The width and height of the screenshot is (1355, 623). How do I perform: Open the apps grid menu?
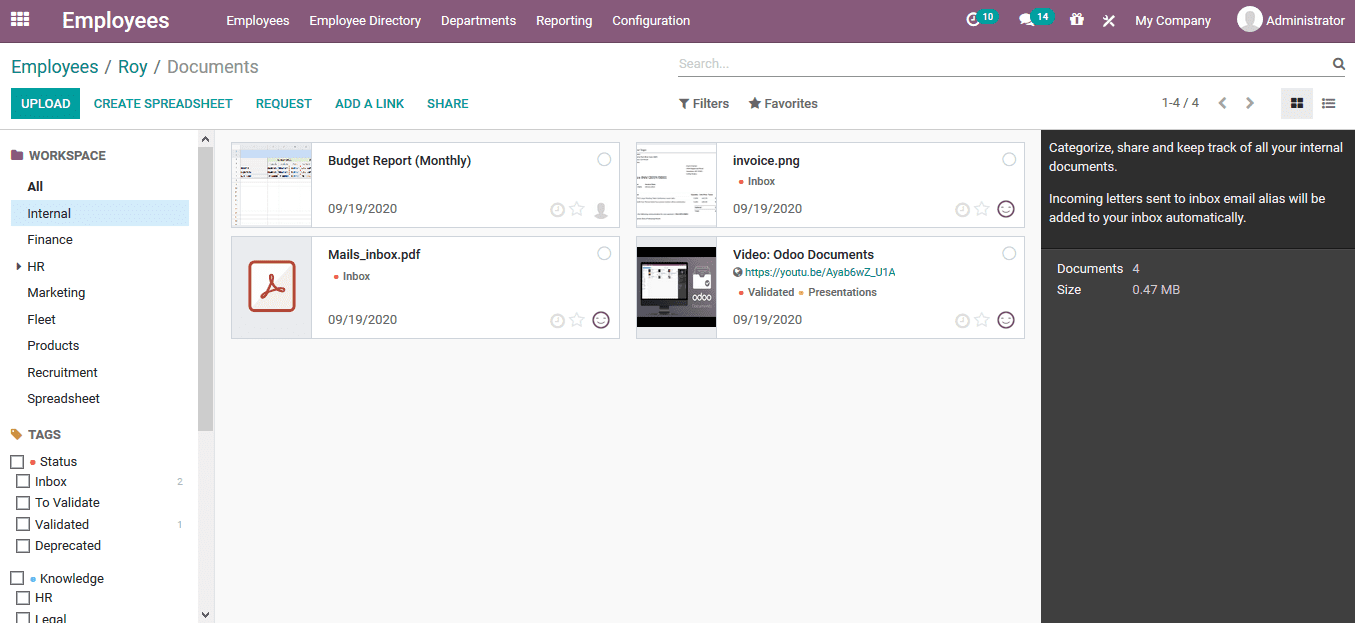coord(19,20)
